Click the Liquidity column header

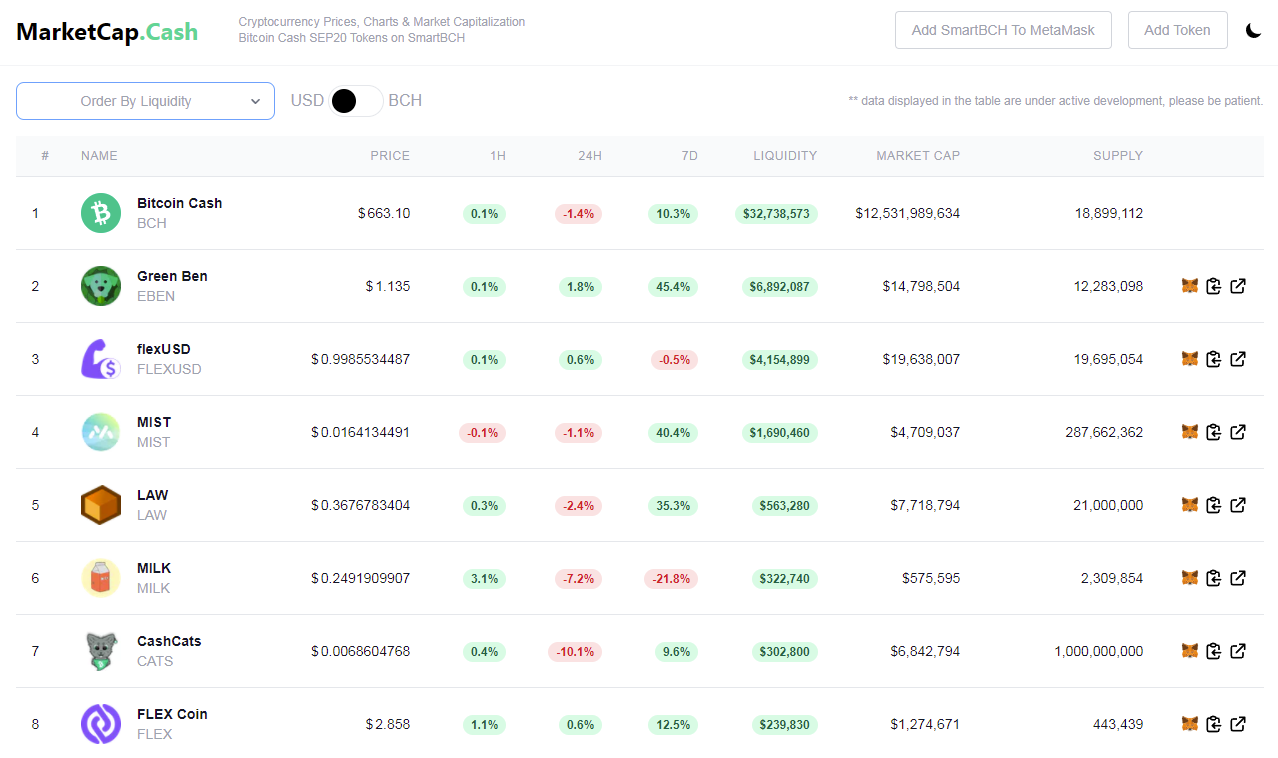point(785,156)
